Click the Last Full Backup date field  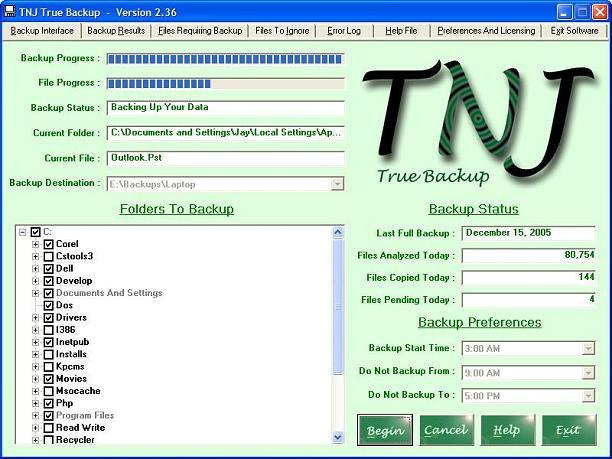click(x=528, y=233)
